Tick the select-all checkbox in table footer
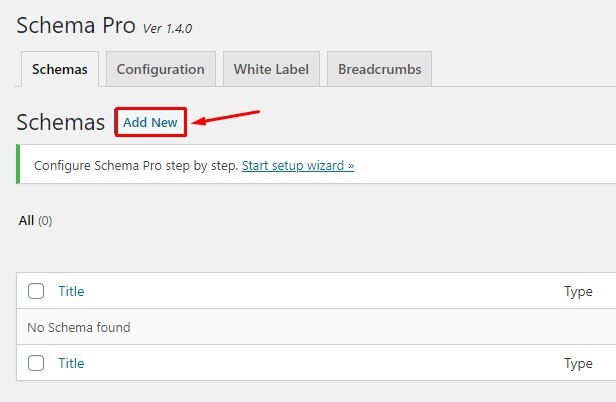Viewport: 616px width, 402px height. [37, 364]
